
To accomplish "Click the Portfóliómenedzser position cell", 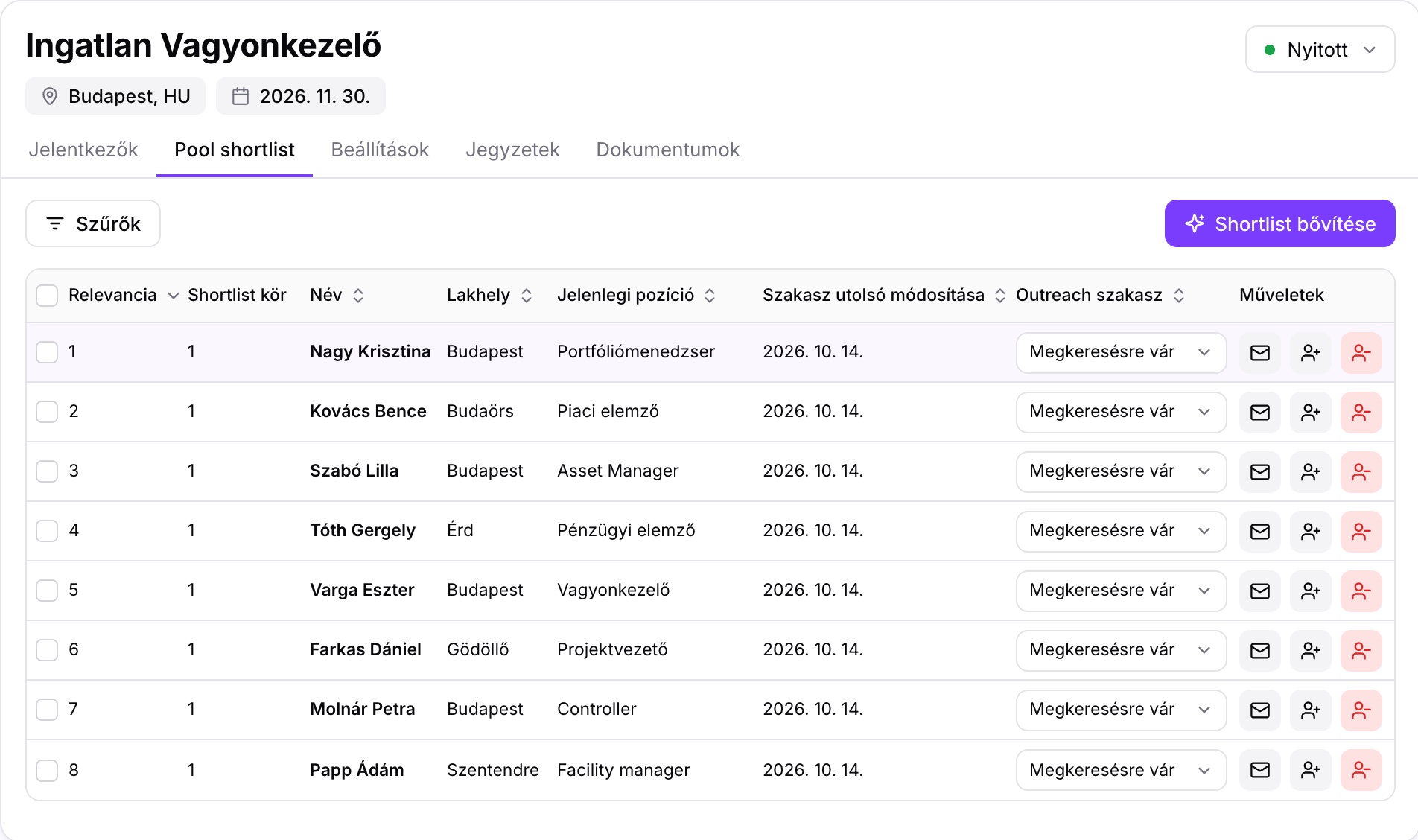I will 636,351.
